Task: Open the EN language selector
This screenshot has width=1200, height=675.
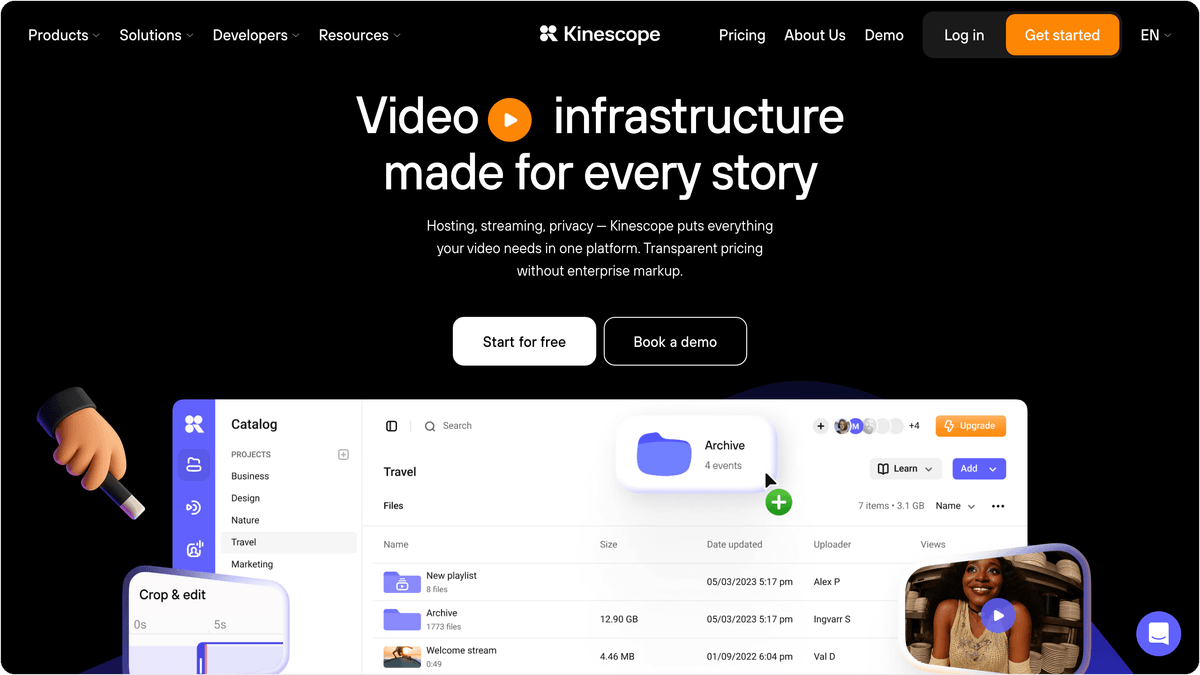Action: pyautogui.click(x=1156, y=35)
